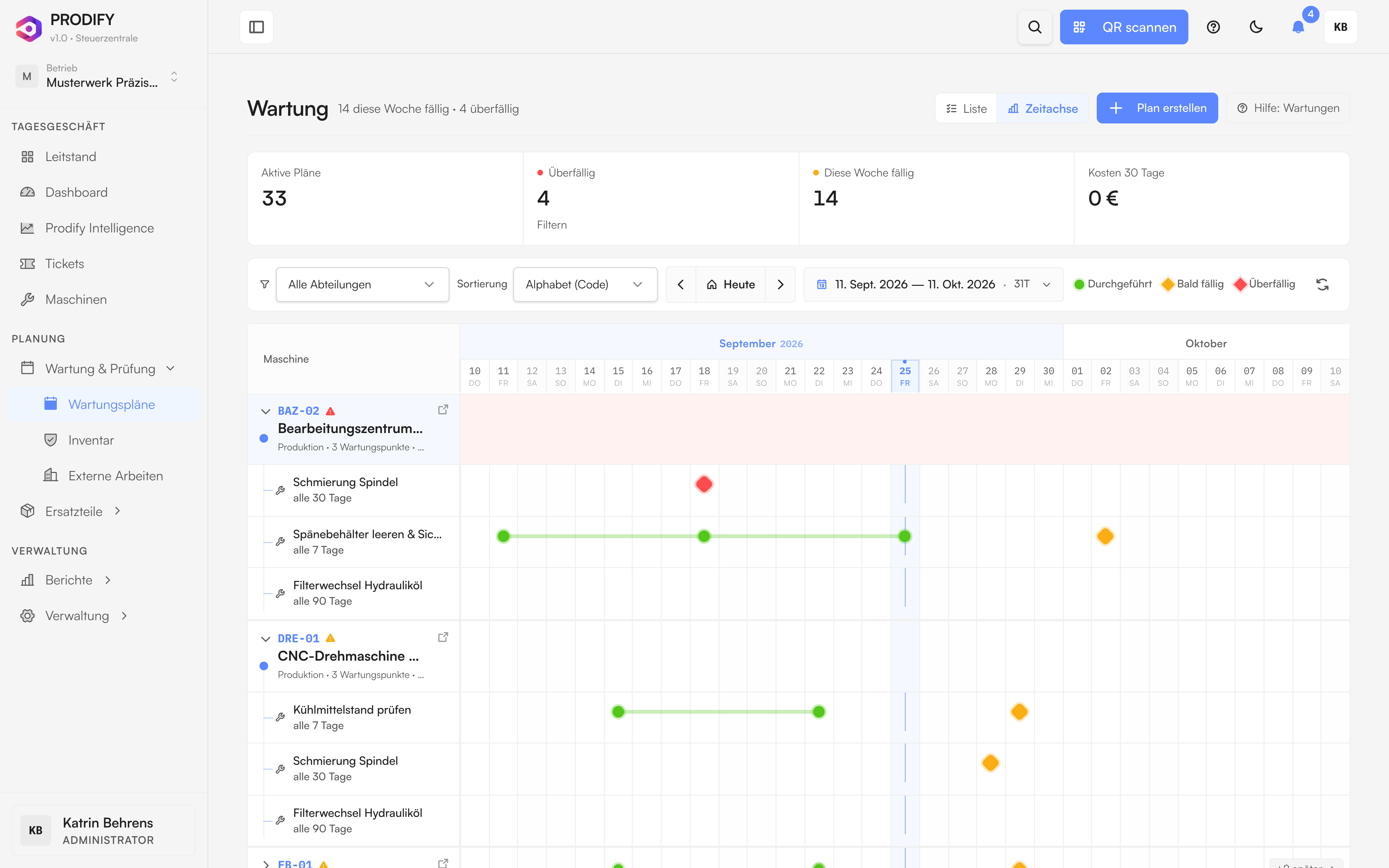The image size is (1389, 868).
Task: Open the notifications bell
Action: tap(1298, 27)
